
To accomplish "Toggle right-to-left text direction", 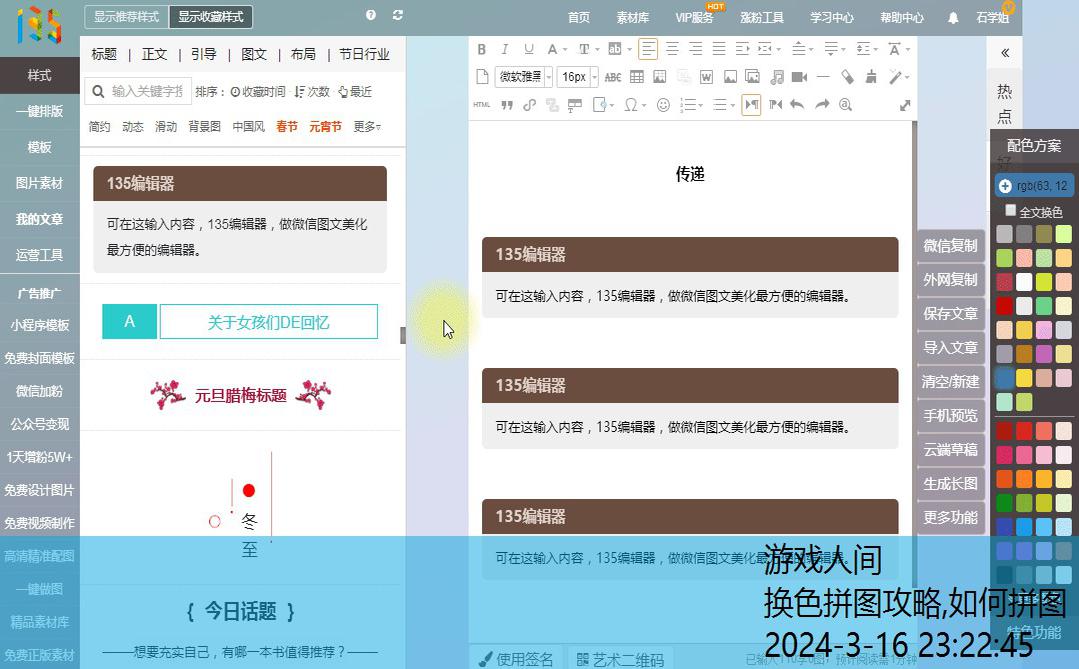I will tap(776, 105).
